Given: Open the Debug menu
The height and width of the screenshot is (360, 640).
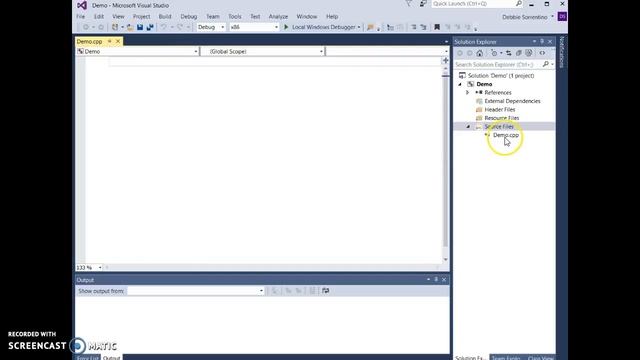Looking at the screenshot, I should click(189, 17).
